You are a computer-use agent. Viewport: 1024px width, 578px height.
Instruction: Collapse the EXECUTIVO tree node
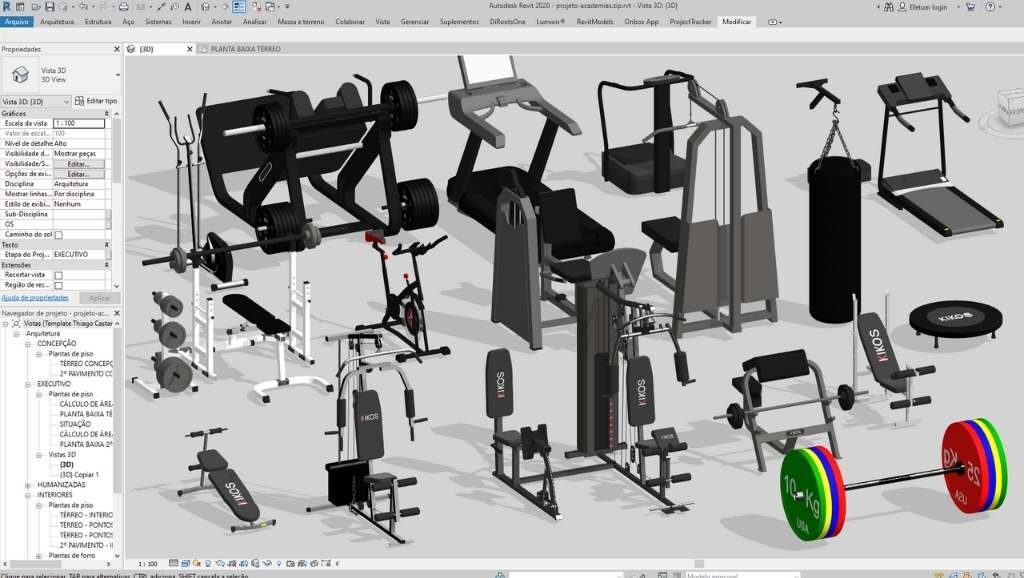pos(28,384)
